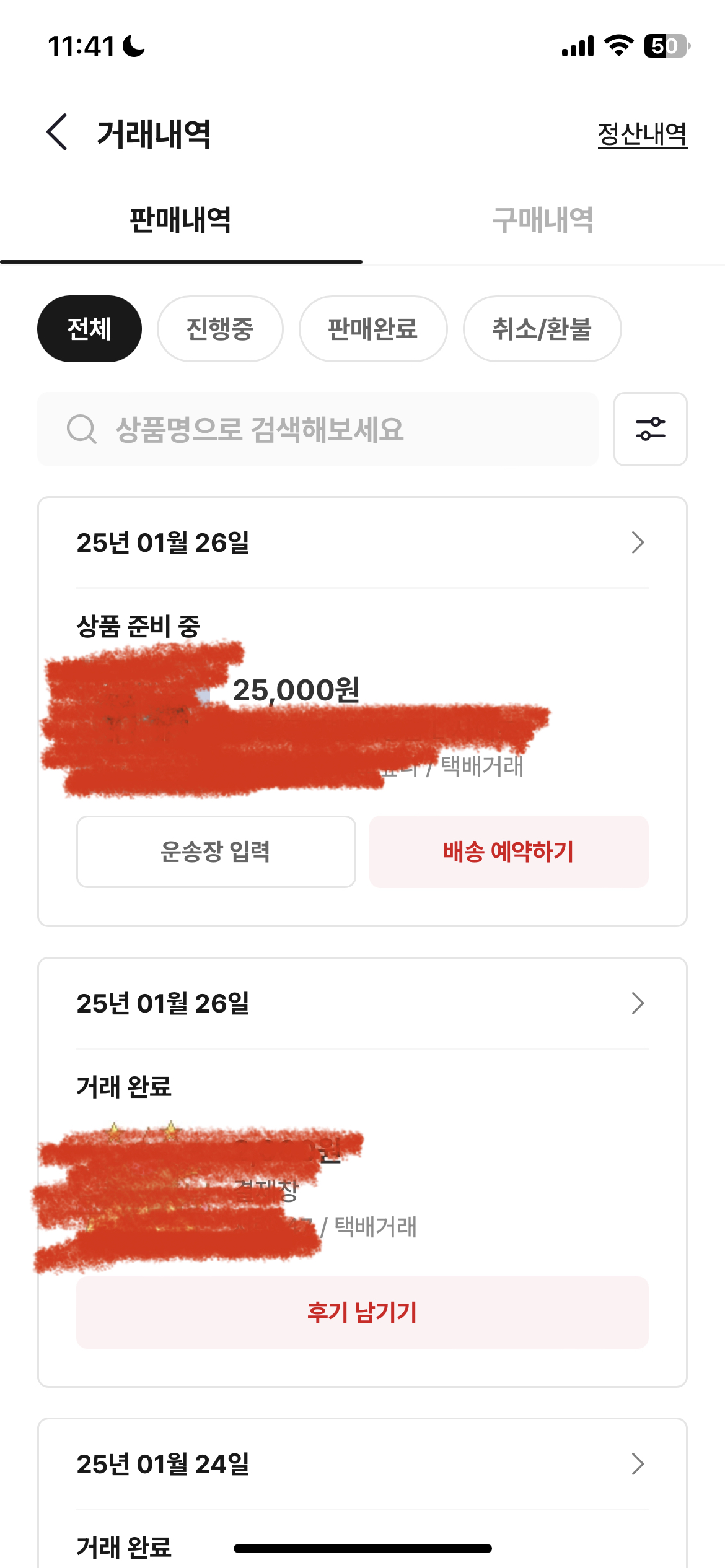Select the 취소/환불 filter chip
Screen dimensions: 725x1568
tap(542, 329)
